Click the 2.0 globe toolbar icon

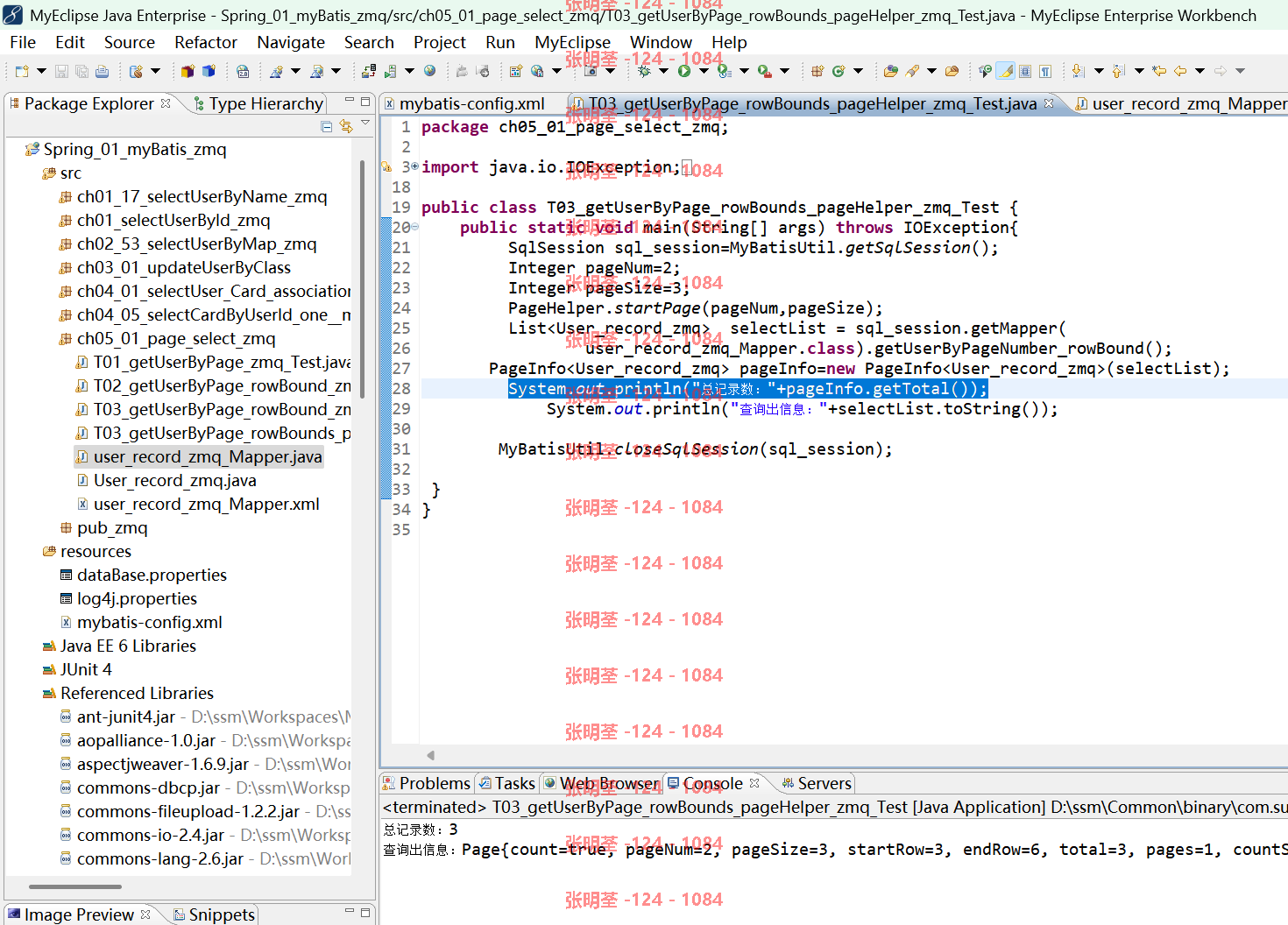[x=243, y=71]
